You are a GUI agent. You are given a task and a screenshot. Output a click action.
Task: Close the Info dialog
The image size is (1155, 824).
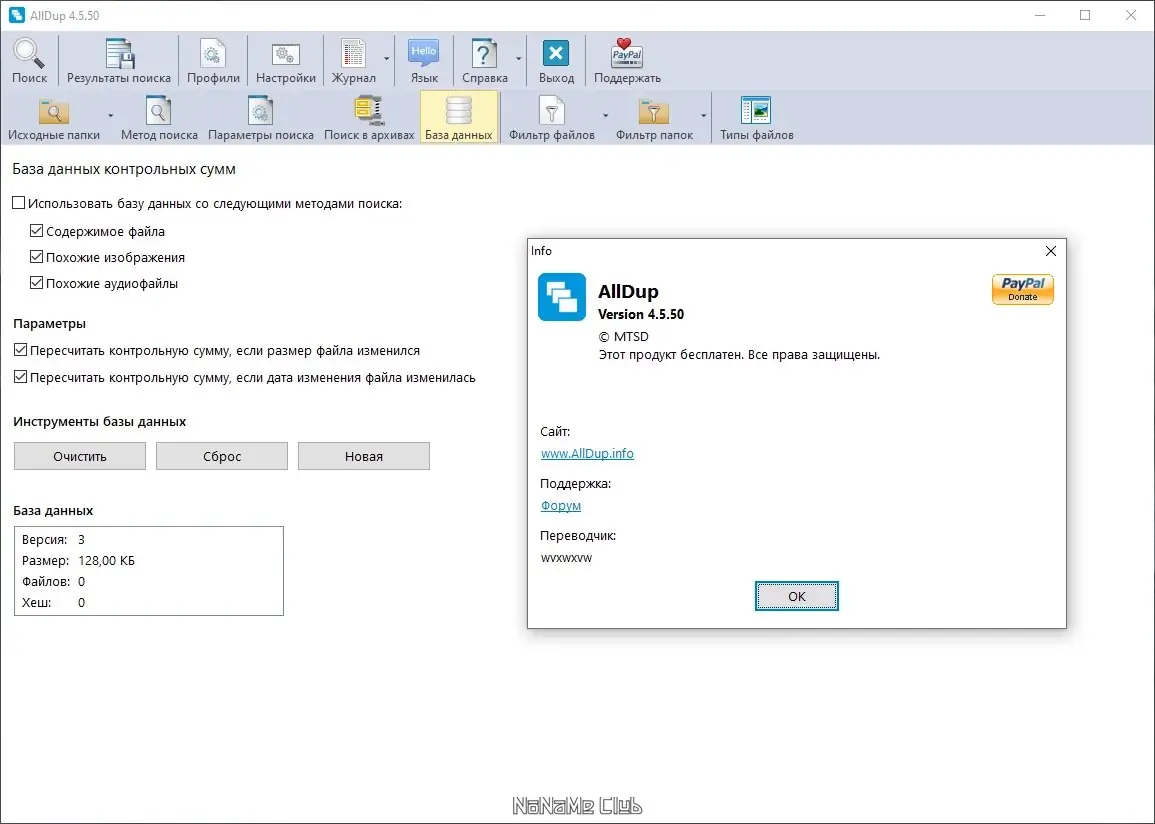pos(1051,251)
